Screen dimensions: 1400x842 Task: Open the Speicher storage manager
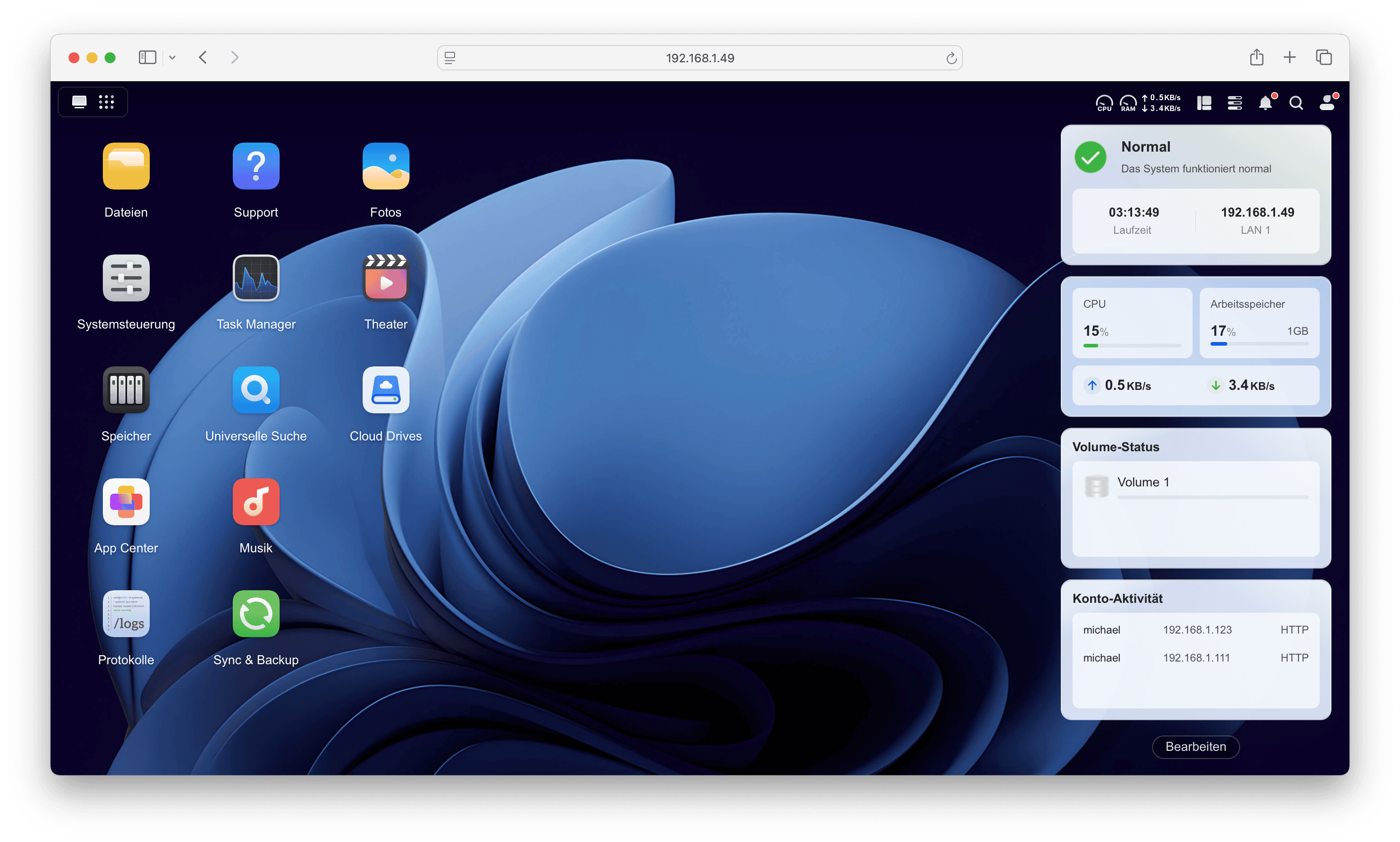126,390
